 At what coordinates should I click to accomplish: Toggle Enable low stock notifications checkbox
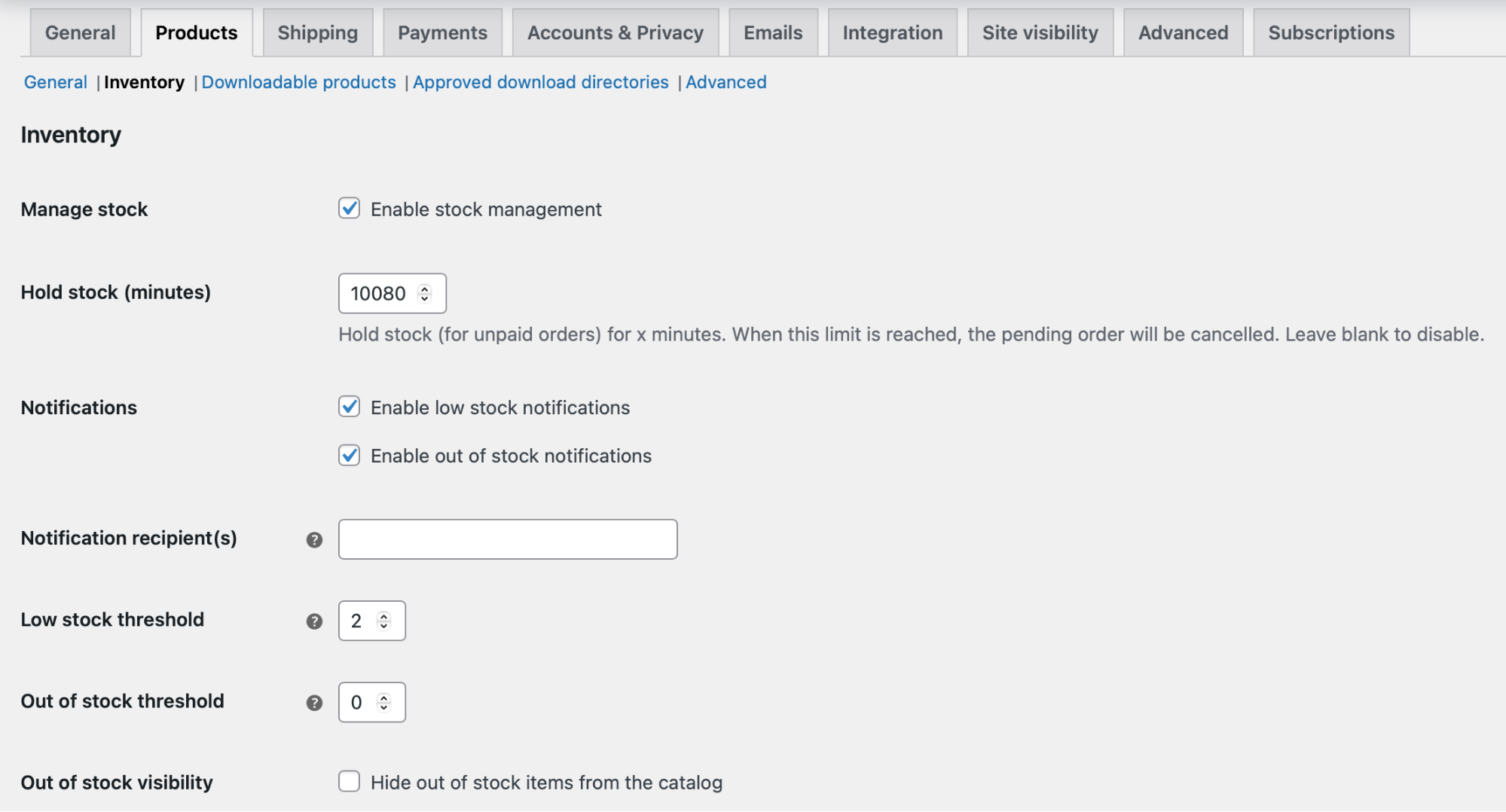point(349,407)
